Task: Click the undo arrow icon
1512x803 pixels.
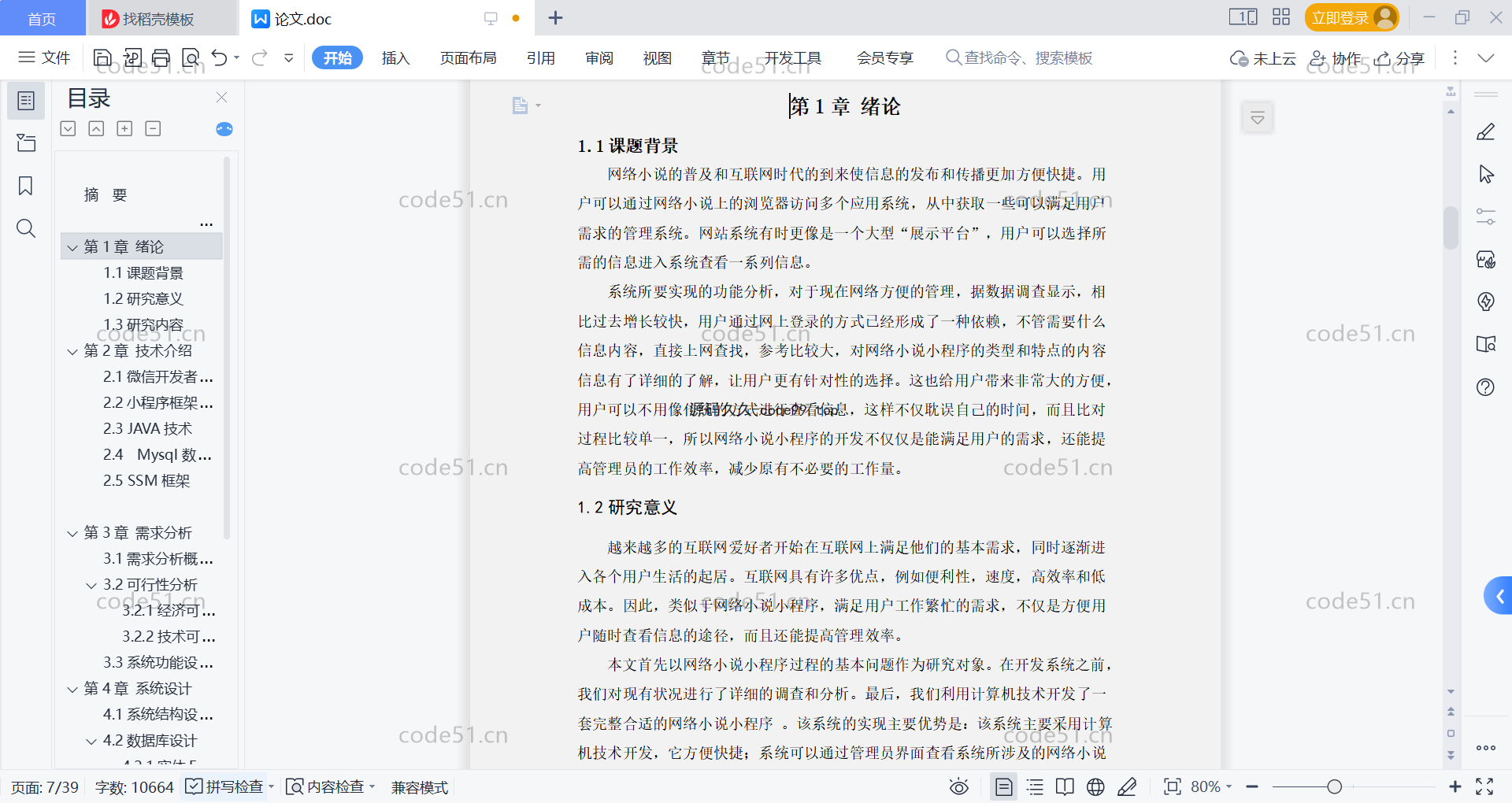Action: click(219, 57)
